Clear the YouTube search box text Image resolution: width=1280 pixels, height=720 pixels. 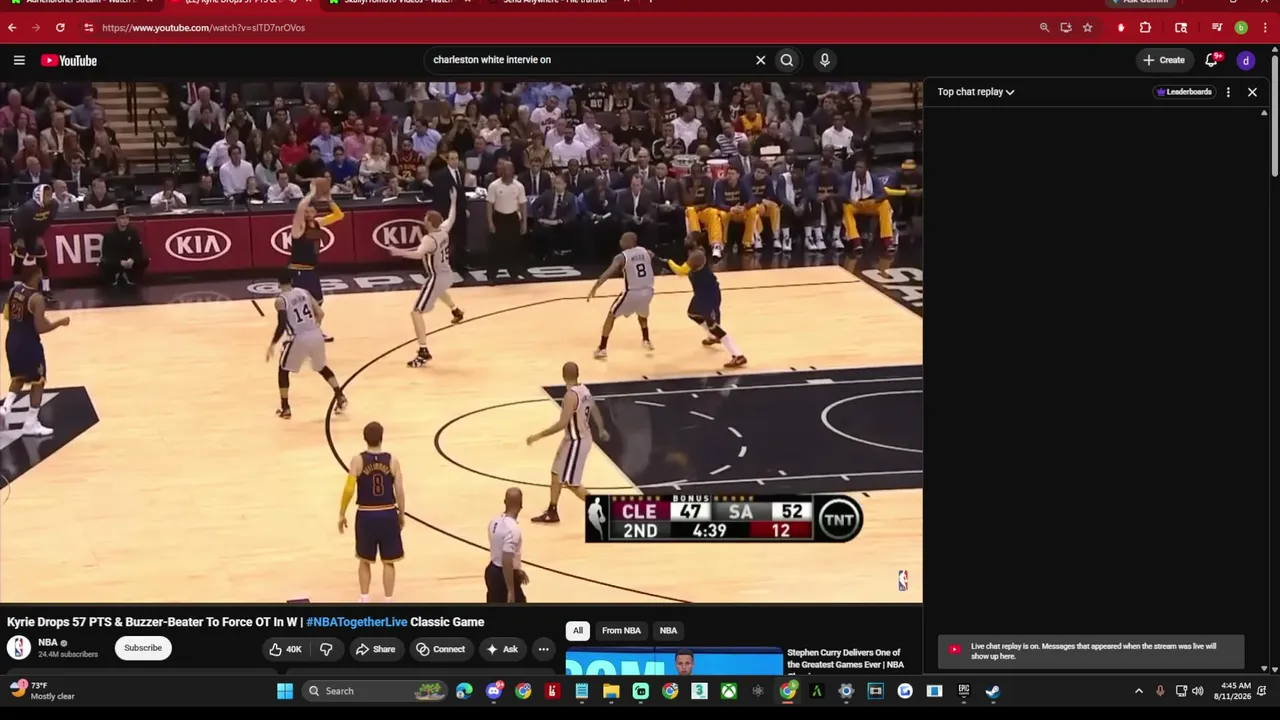click(760, 60)
